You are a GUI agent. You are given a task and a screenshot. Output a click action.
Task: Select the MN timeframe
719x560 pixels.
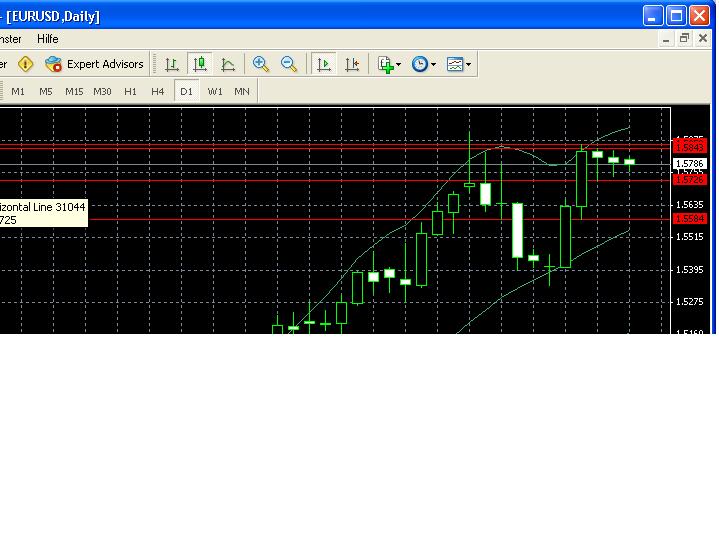coord(242,91)
